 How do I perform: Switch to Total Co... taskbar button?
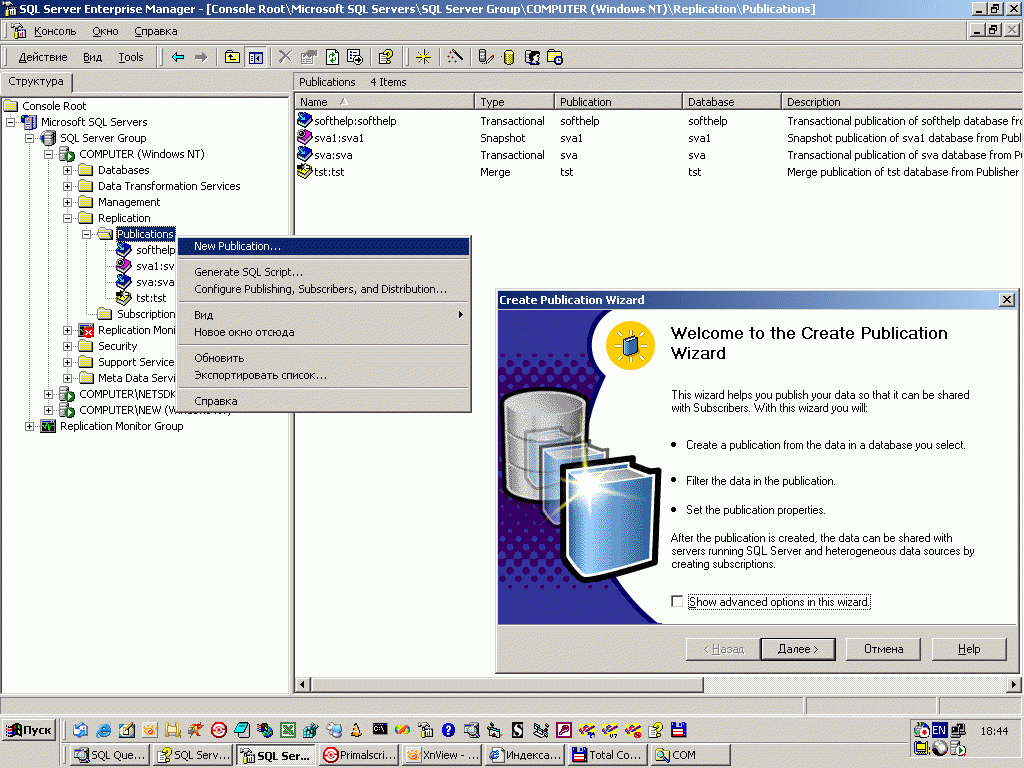(x=607, y=755)
